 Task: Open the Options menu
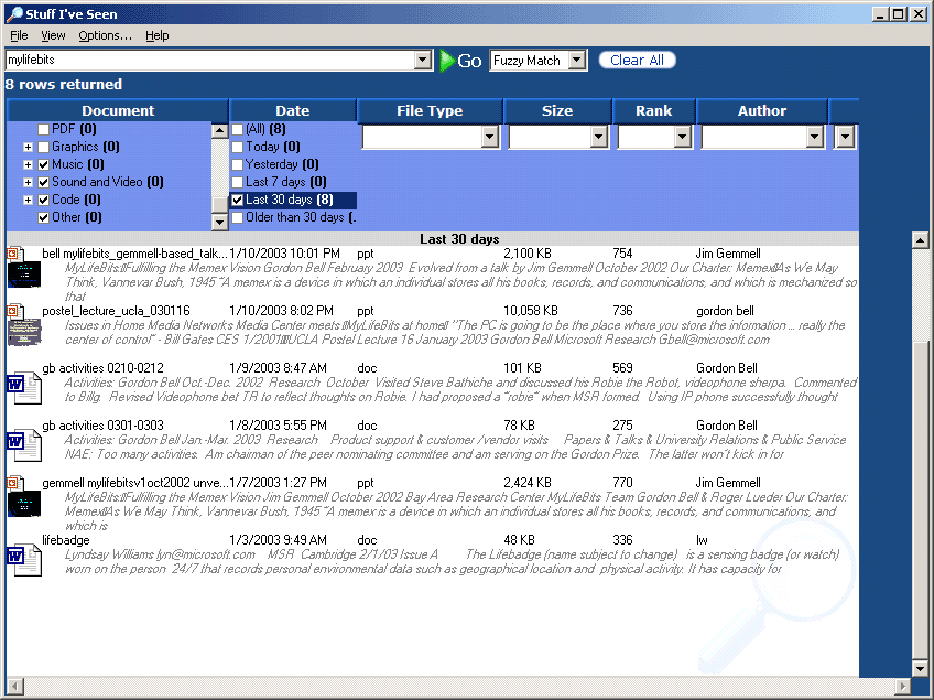point(105,36)
